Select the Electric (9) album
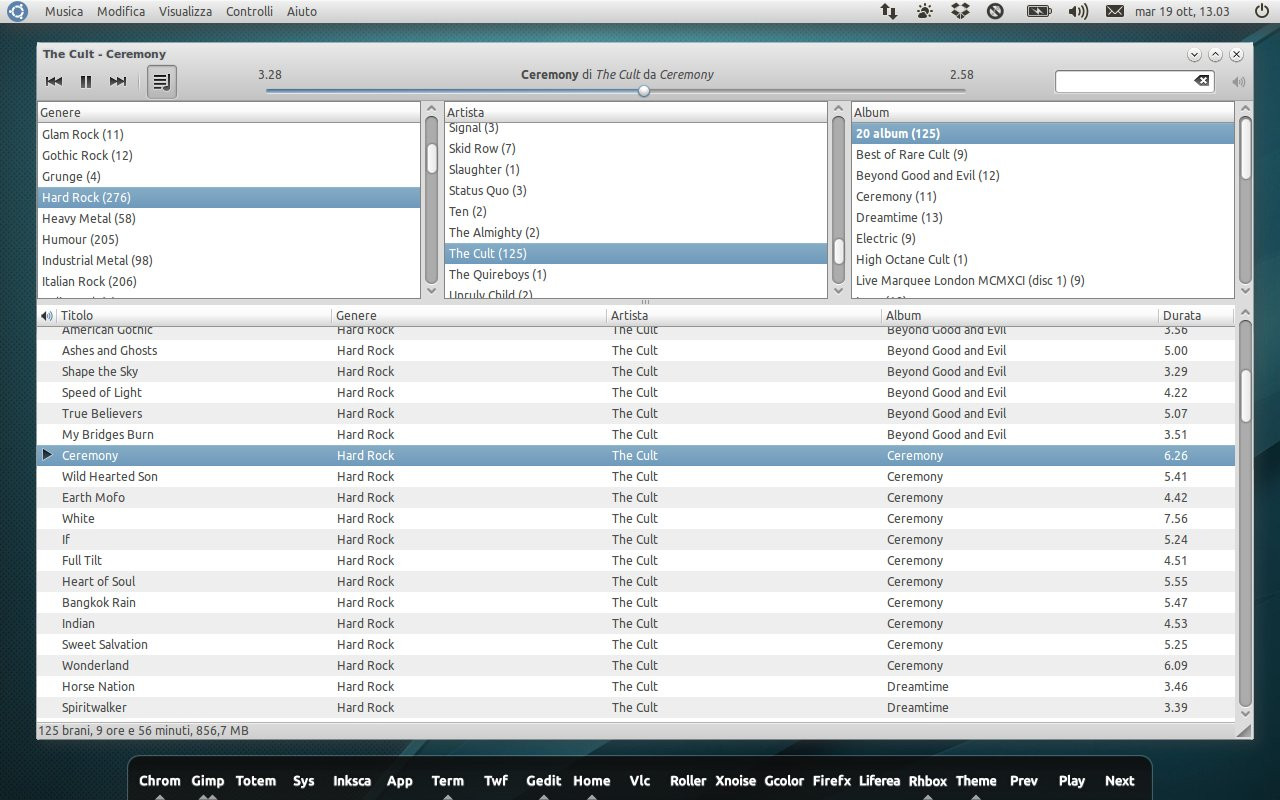This screenshot has height=800, width=1280. tap(1043, 238)
